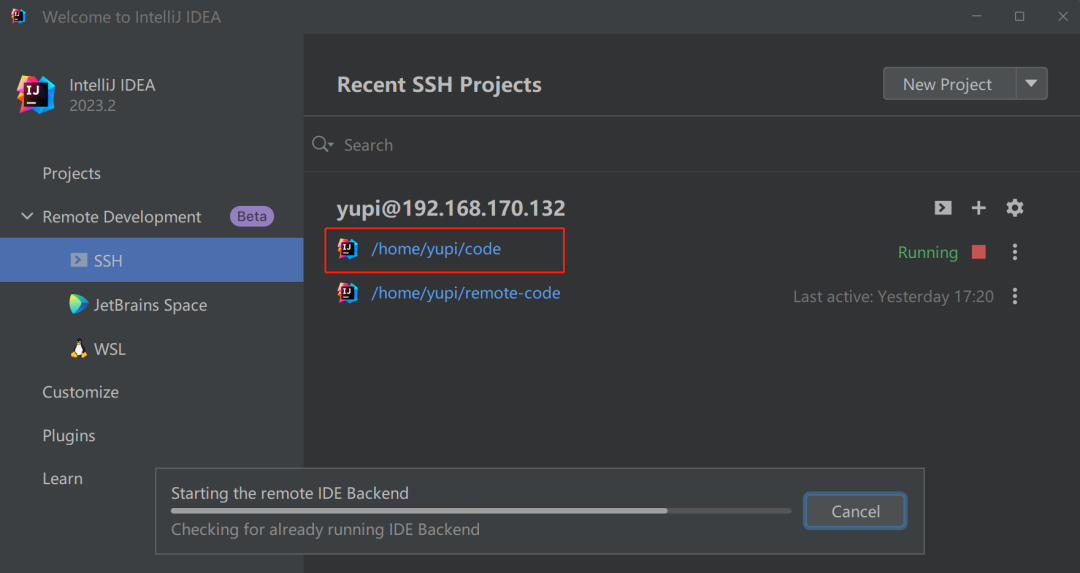This screenshot has height=573, width=1080.
Task: Select WSL in sidebar
Action: point(152,348)
